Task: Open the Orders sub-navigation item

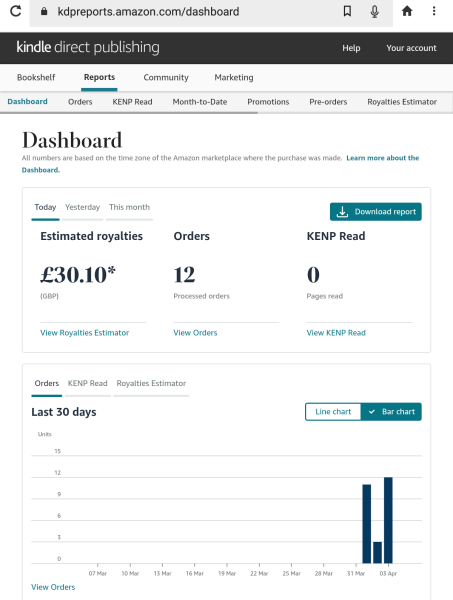Action: [x=80, y=102]
